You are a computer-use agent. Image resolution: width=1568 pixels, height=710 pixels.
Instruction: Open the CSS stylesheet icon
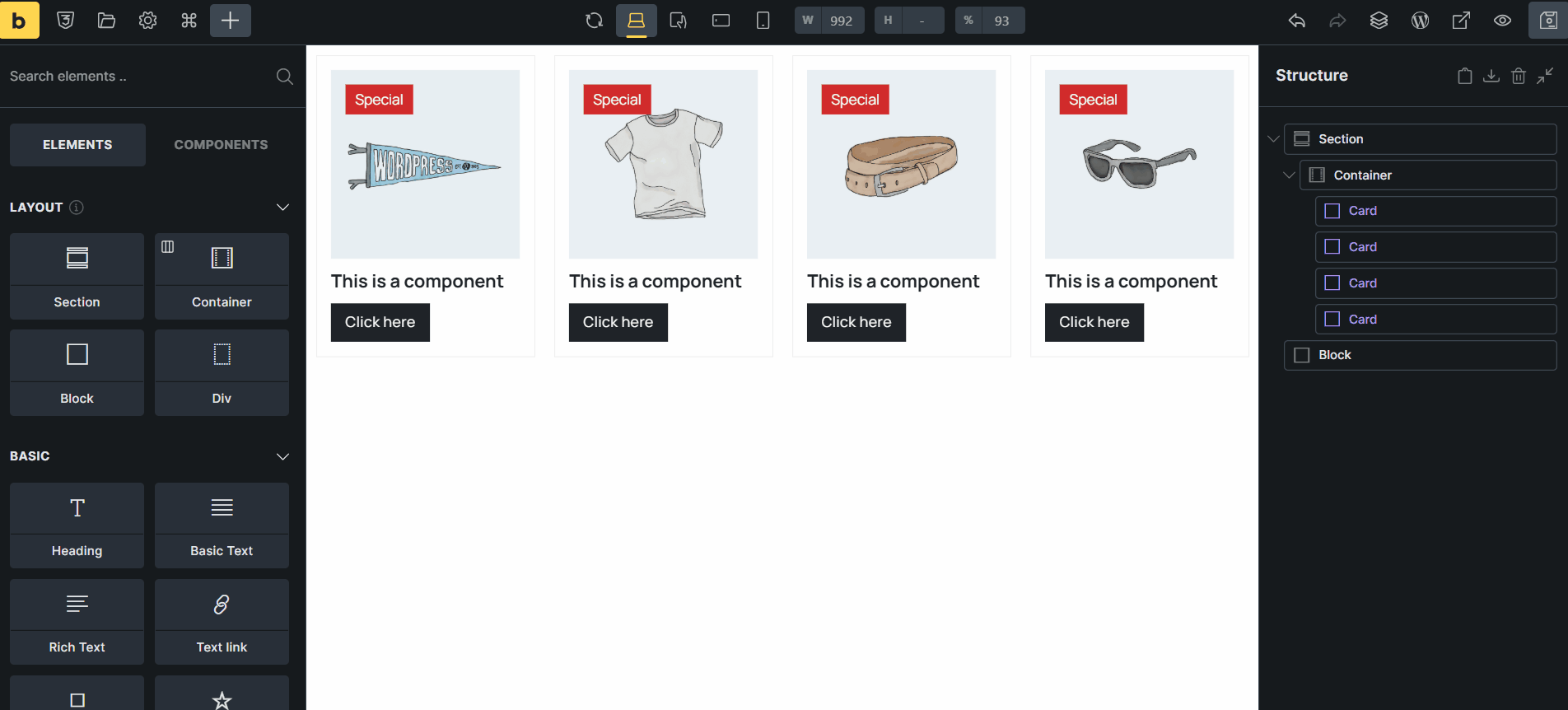click(66, 21)
